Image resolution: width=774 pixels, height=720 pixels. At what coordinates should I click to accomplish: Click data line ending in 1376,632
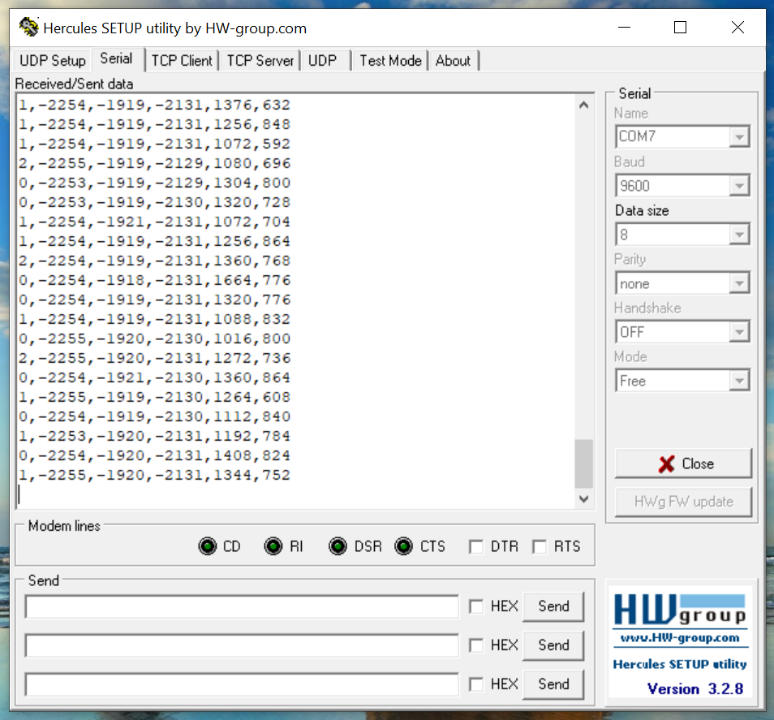155,105
